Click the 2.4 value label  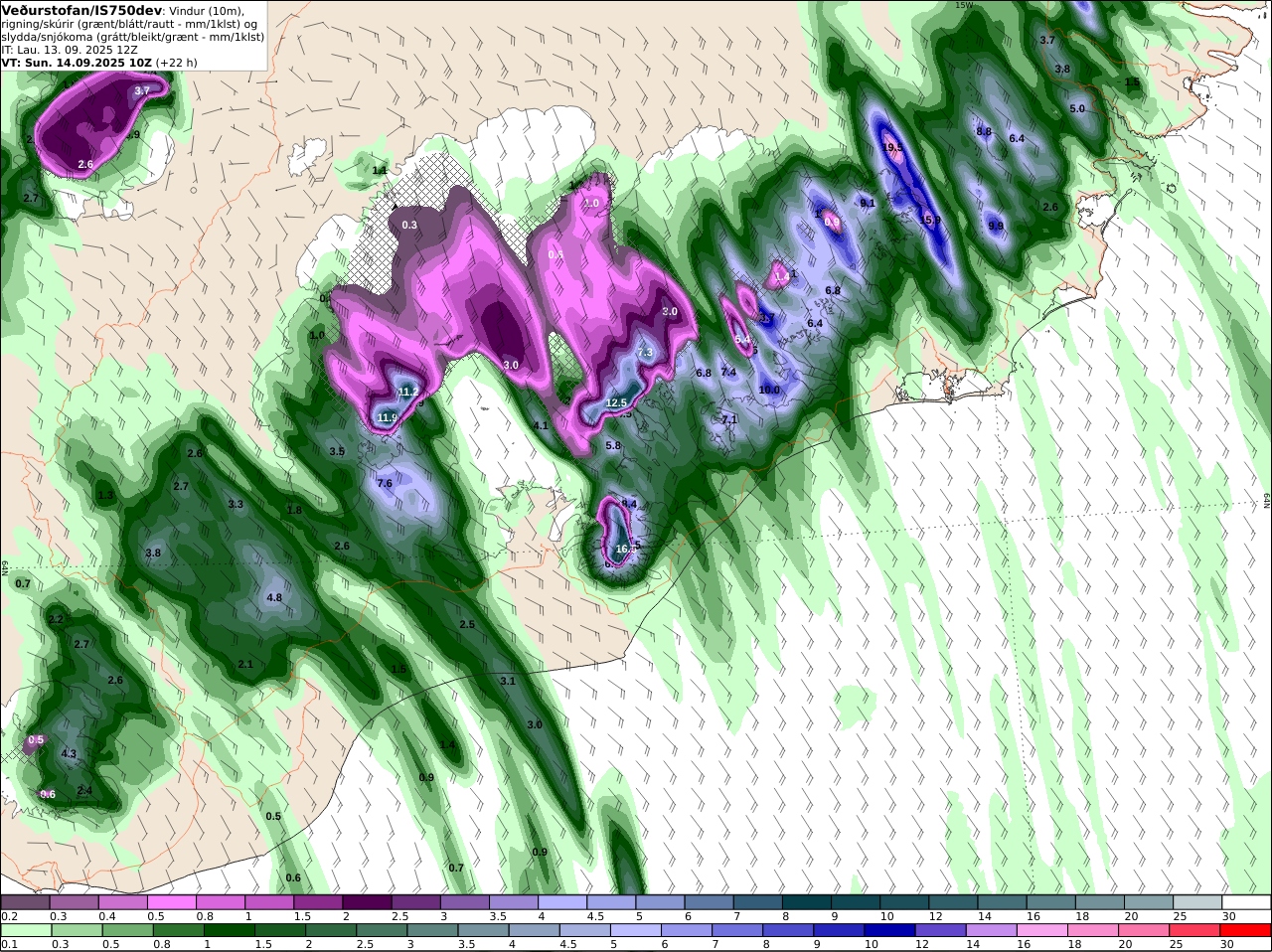click(x=84, y=791)
